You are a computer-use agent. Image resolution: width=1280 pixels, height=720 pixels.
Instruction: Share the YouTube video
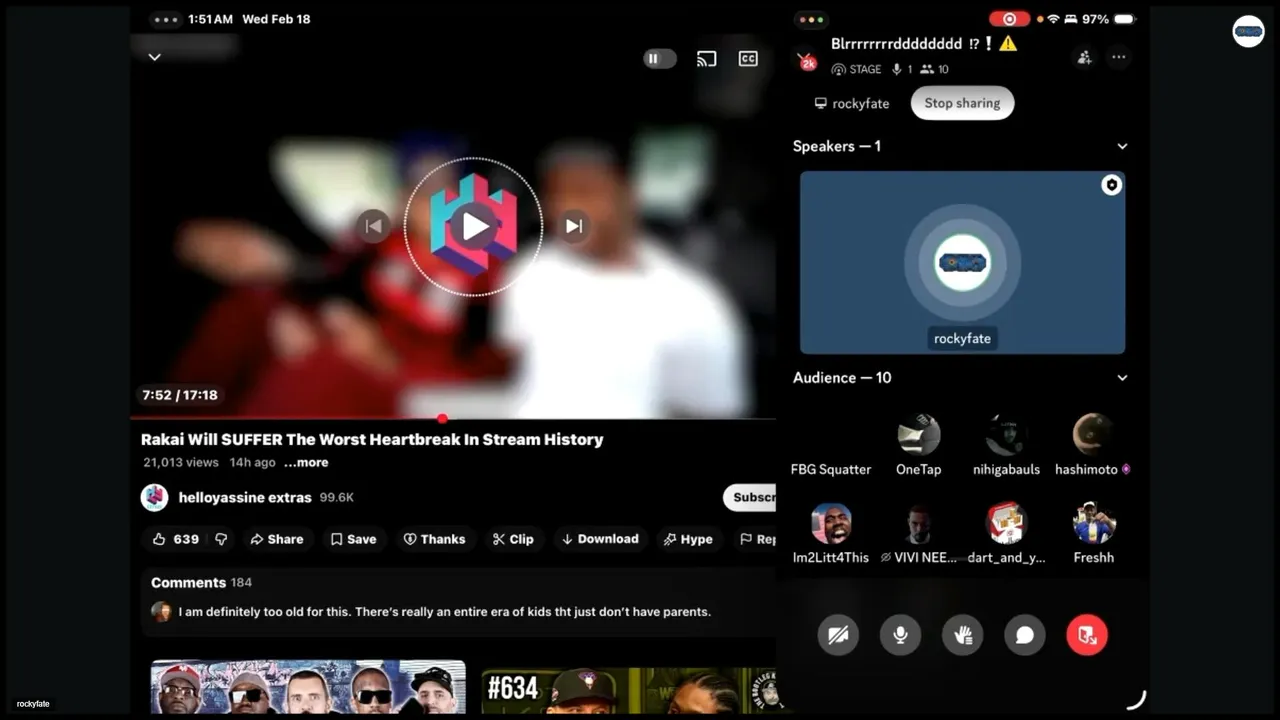[x=277, y=539]
